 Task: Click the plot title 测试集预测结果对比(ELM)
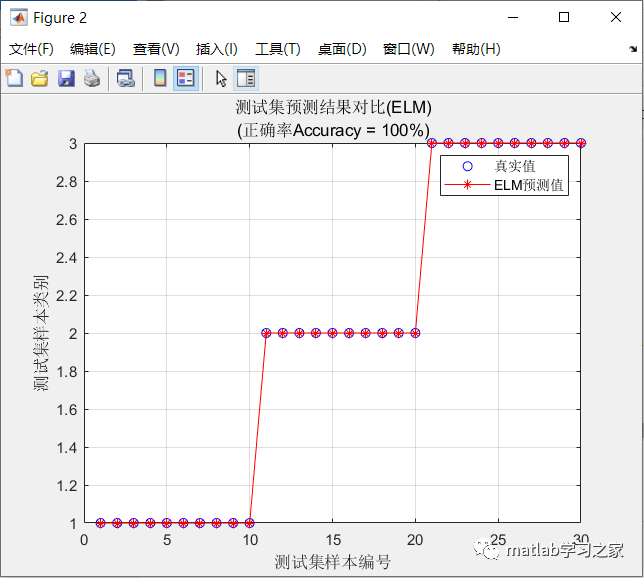click(334, 108)
